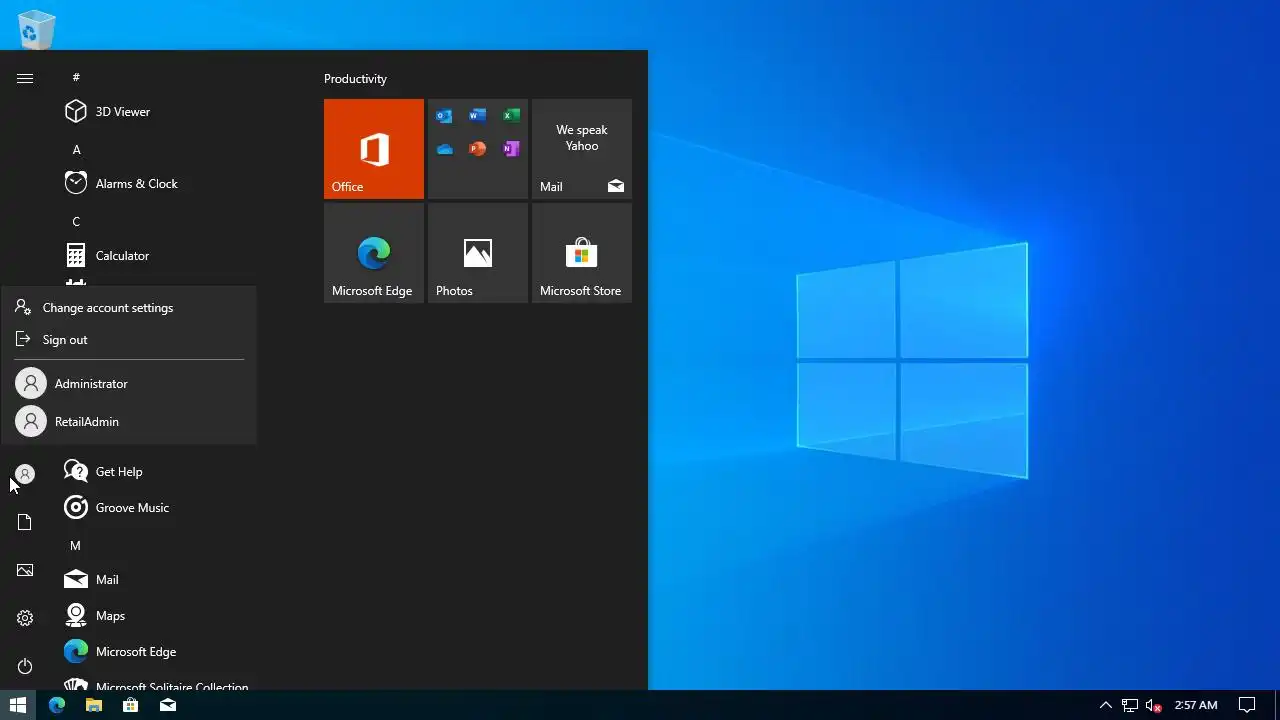1280x720 pixels.
Task: Click the Office tile
Action: pos(374,149)
